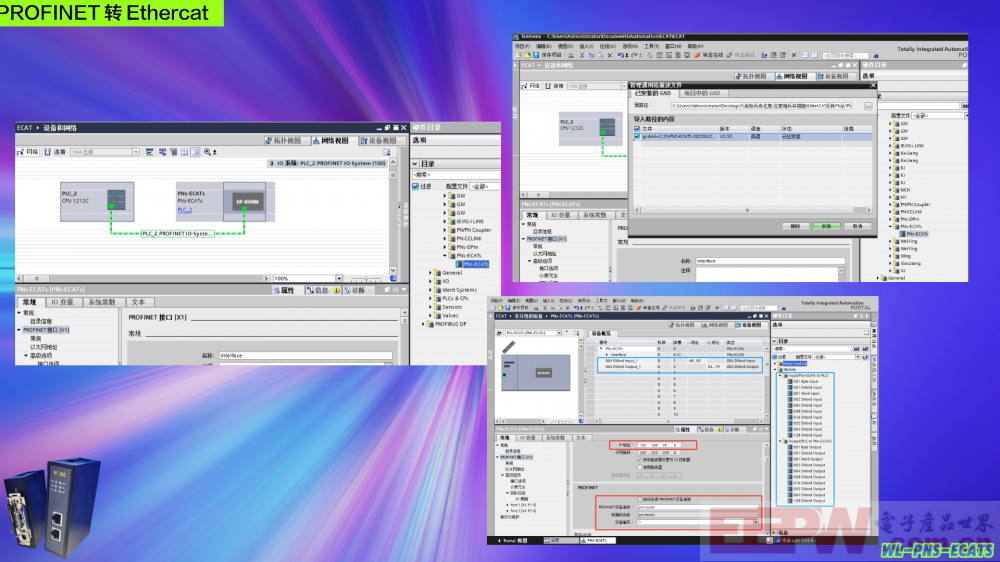Open 设备编号 dropdown in bottom-right window
Image resolution: width=1000 pixels, height=562 pixels.
click(756, 522)
